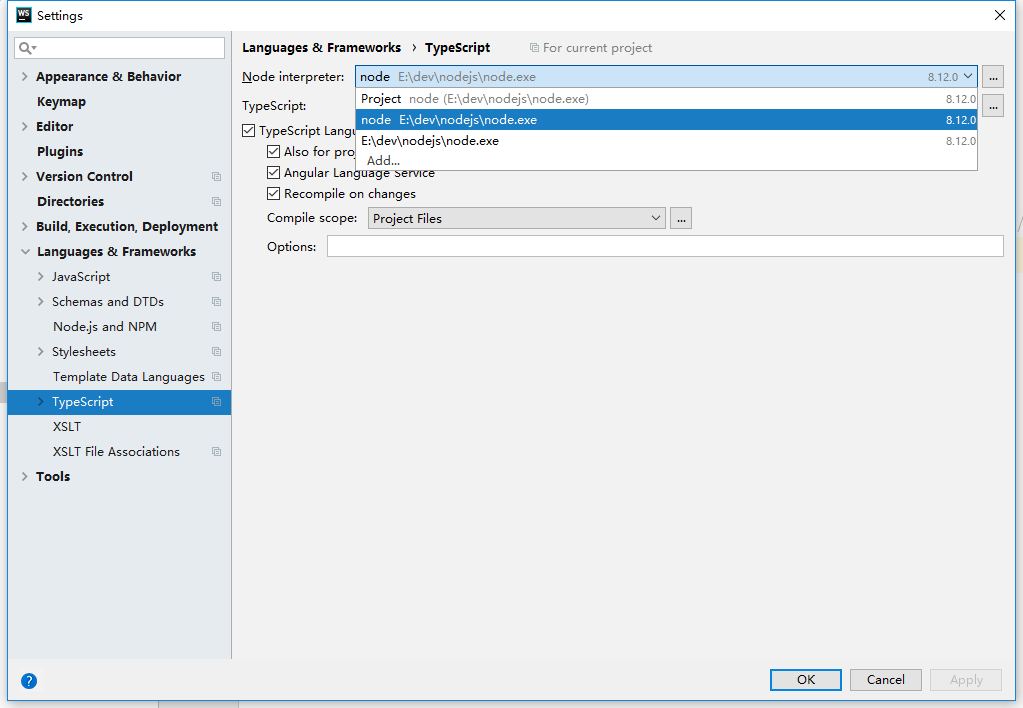Click project-level icon next to Version Control
Viewport: 1023px width, 708px height.
click(217, 177)
